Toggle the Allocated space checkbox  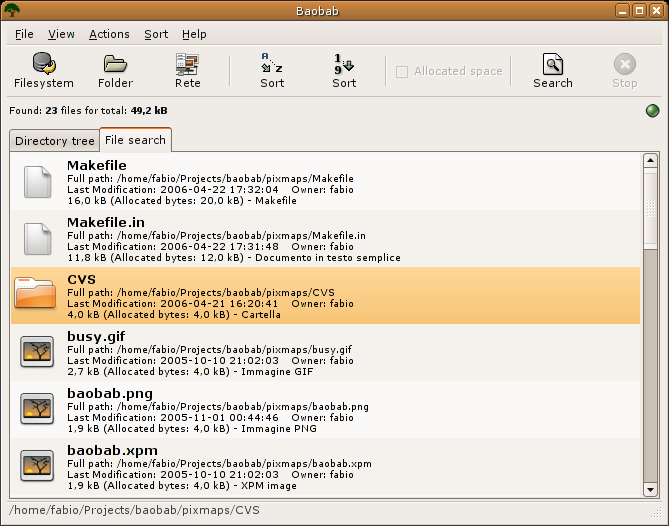[401, 72]
